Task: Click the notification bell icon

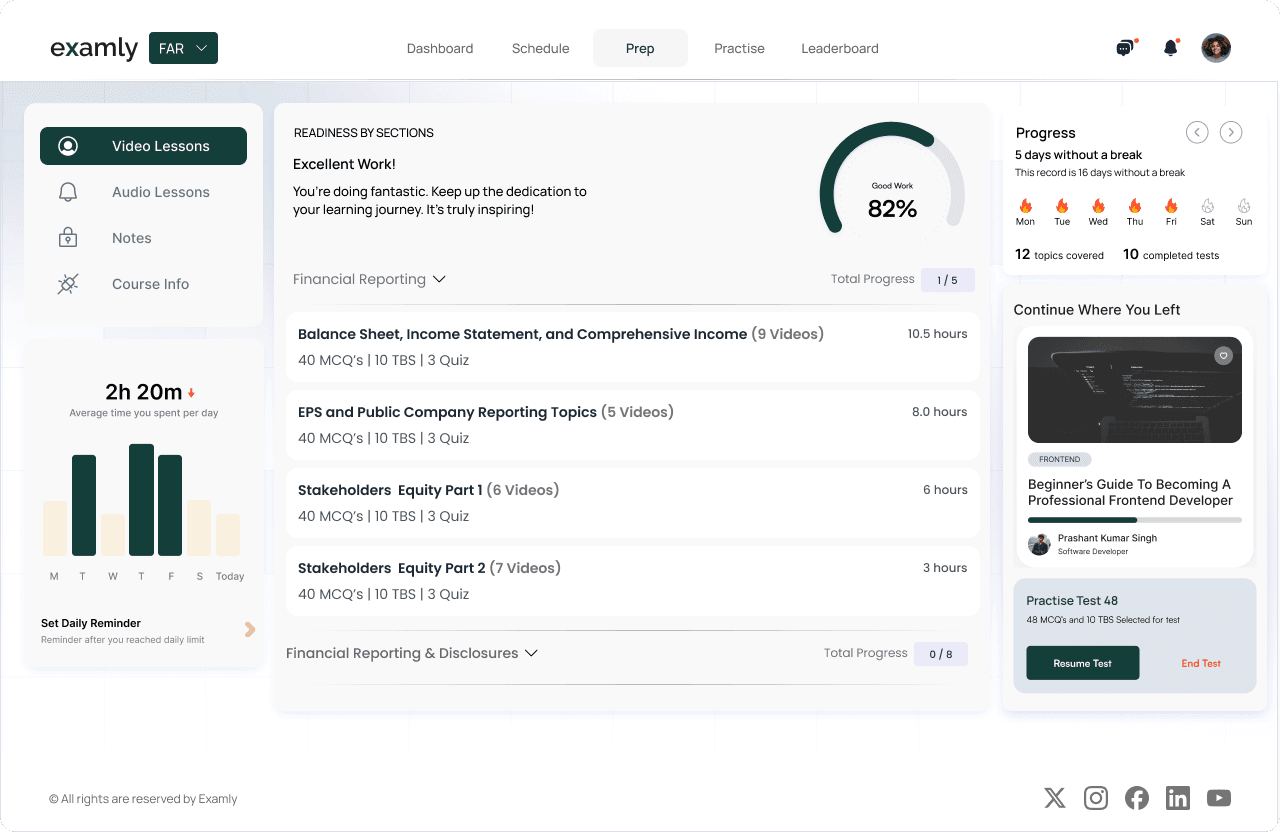Action: [1170, 47]
